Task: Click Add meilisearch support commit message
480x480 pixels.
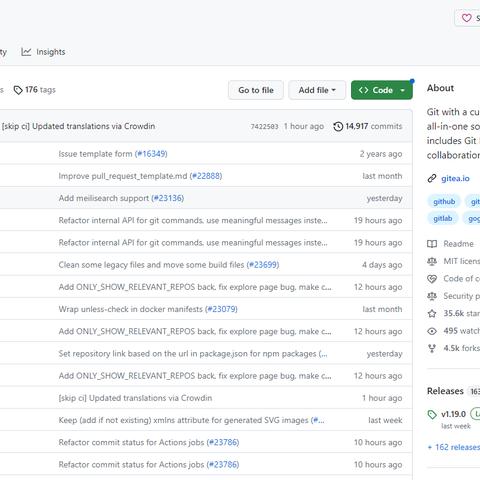Action: point(104,198)
